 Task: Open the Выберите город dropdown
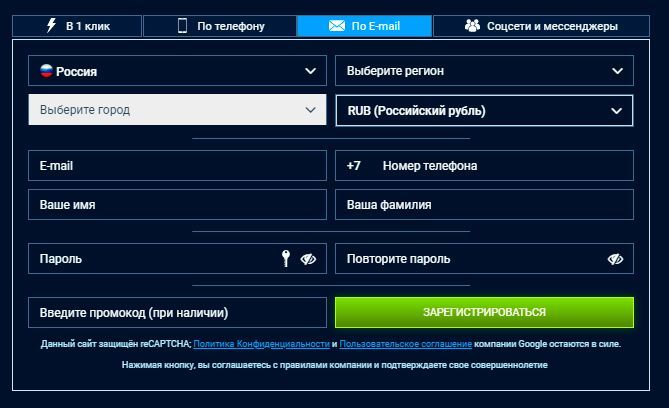point(177,110)
